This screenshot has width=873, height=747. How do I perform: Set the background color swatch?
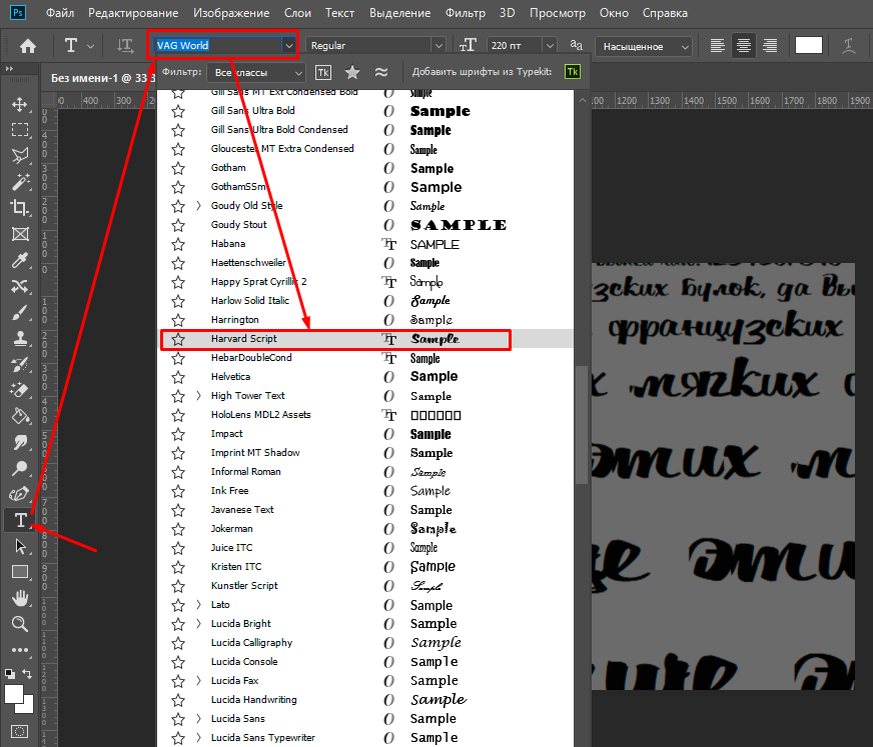(27, 707)
